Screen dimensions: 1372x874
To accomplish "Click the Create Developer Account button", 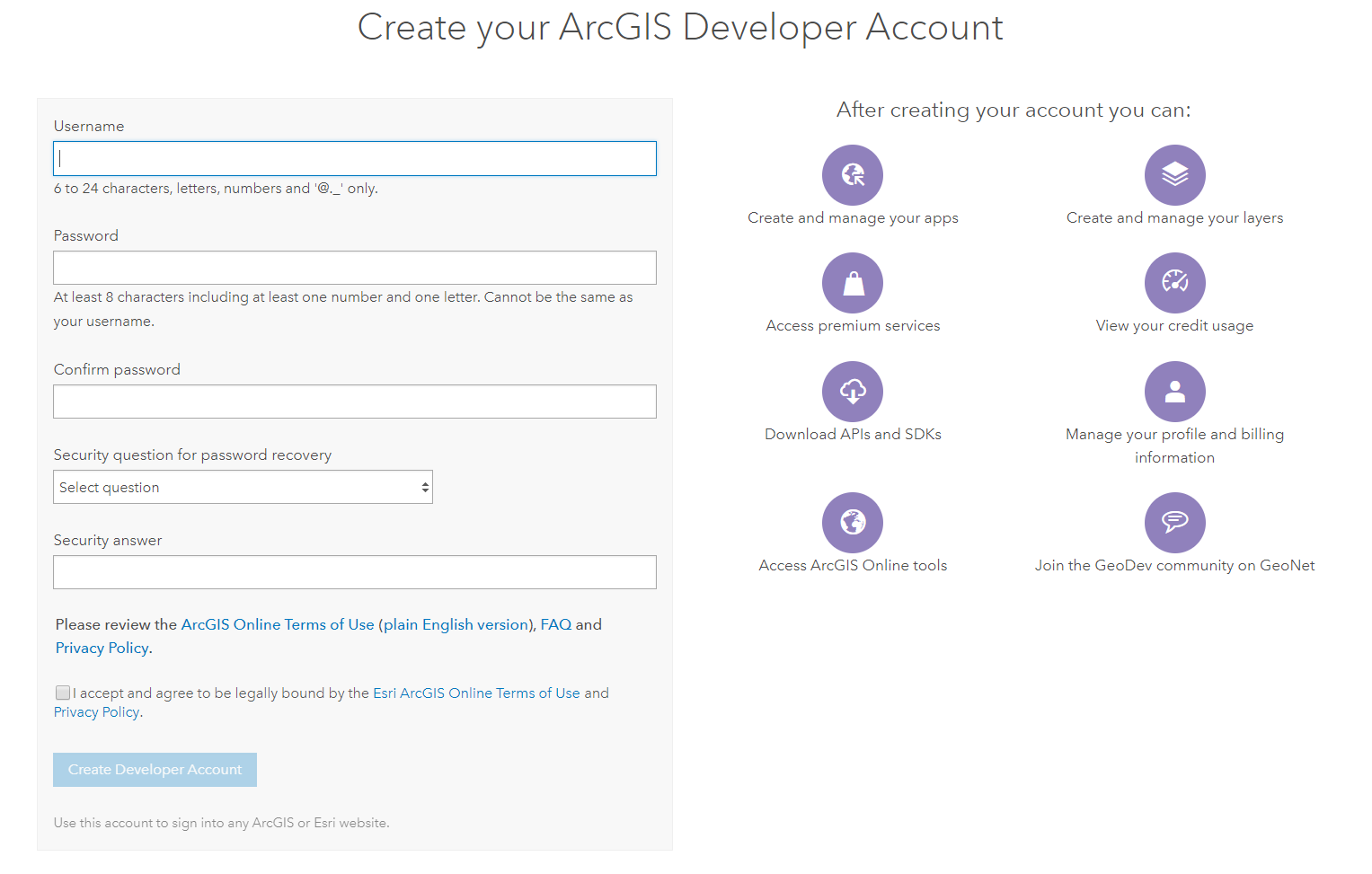I will click(155, 770).
